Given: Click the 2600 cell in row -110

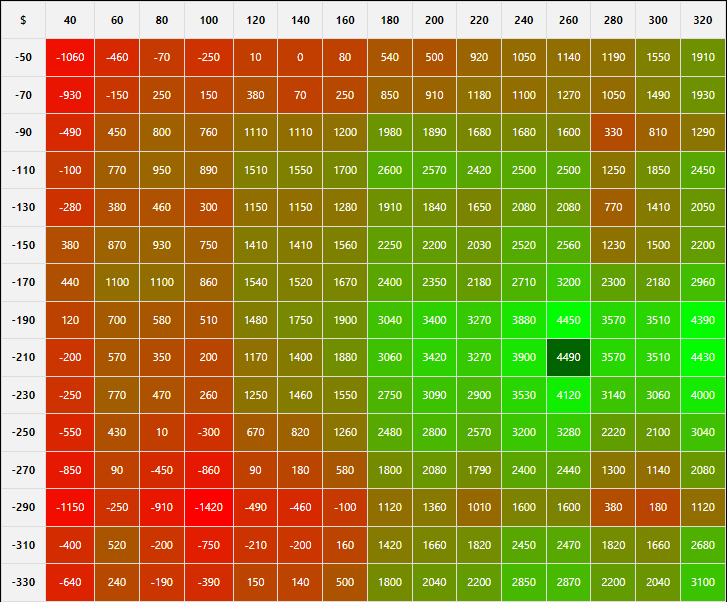Looking at the screenshot, I should coord(390,170).
